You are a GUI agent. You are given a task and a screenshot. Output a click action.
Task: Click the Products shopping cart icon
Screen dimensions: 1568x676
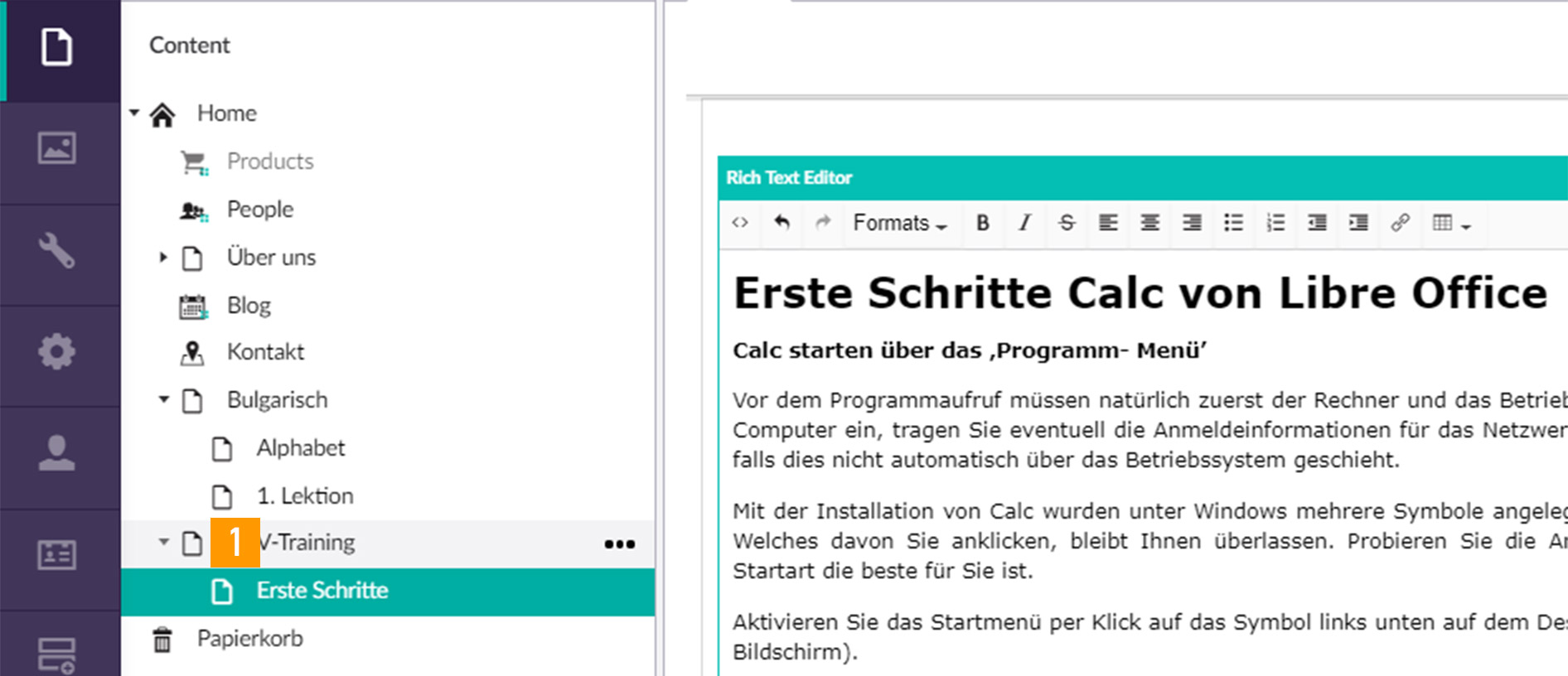pos(194,162)
